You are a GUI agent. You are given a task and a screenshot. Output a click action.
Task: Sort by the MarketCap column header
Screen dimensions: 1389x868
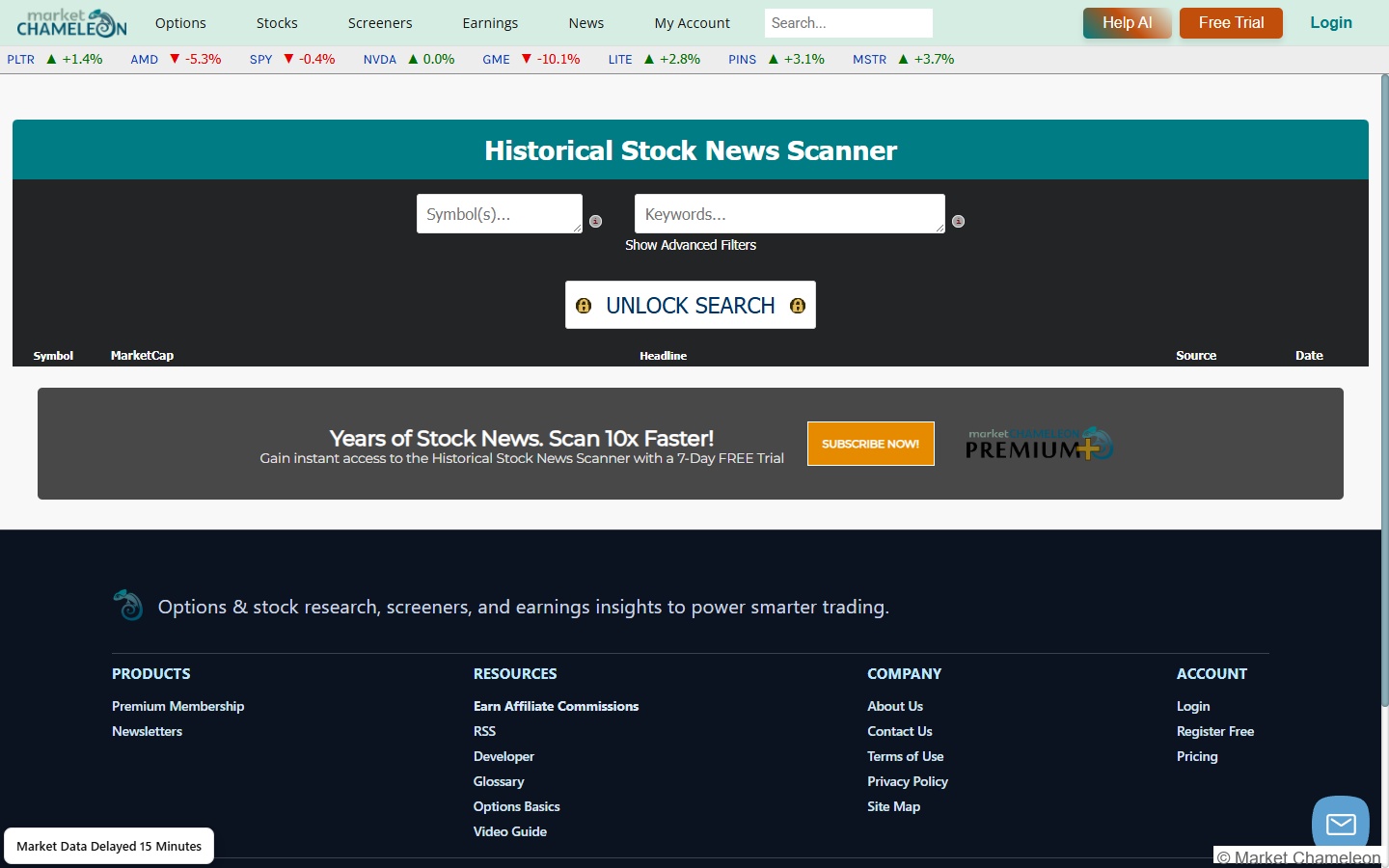tap(142, 356)
